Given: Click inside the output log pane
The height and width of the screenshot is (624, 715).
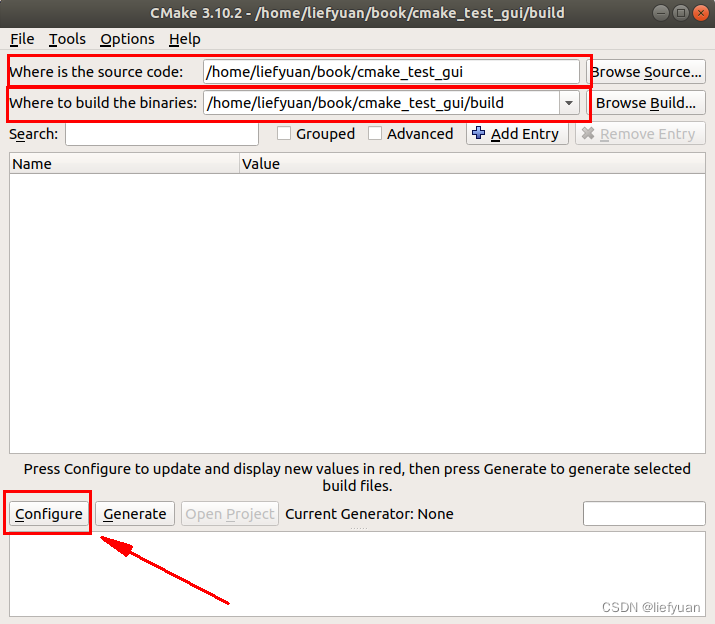Looking at the screenshot, I should tap(357, 574).
